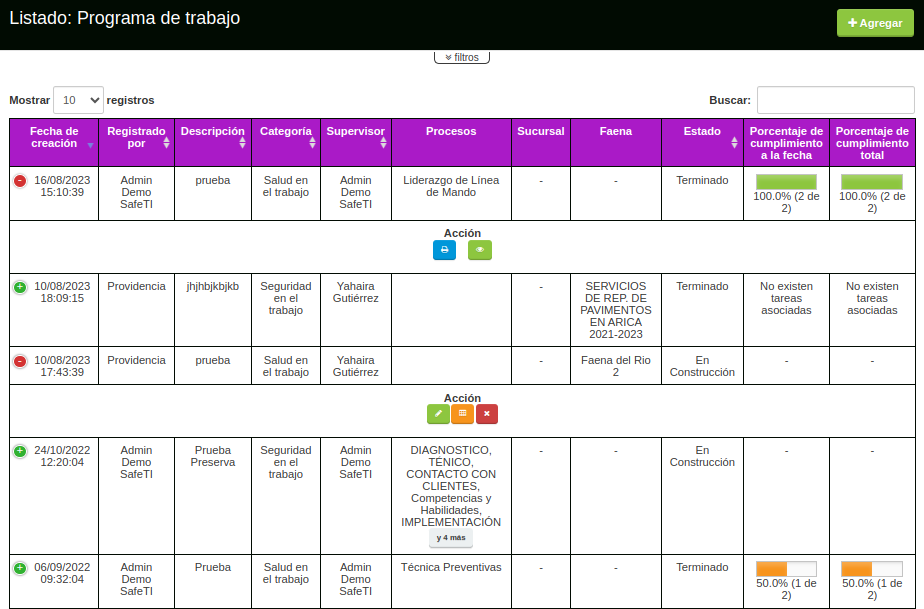
Task: Open the Mostrar registros count dropdown
Action: [78, 100]
